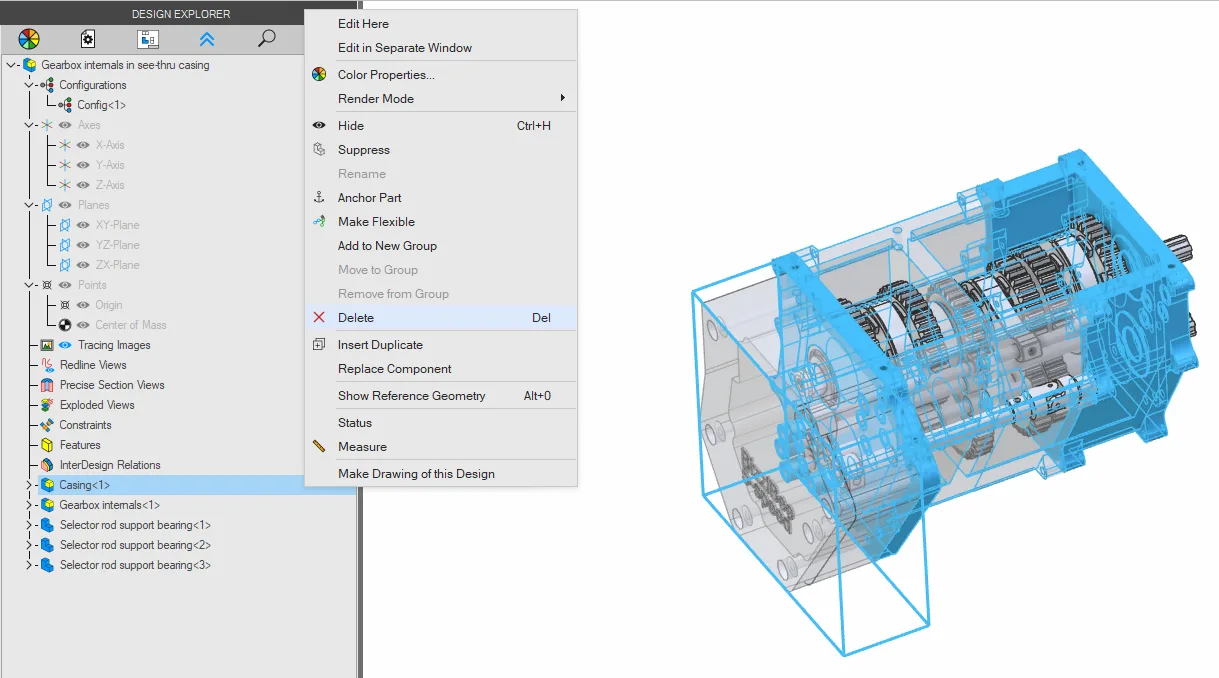1219x678 pixels.
Task: Click the gear document icon in Design Explorer toolbar
Action: click(88, 39)
